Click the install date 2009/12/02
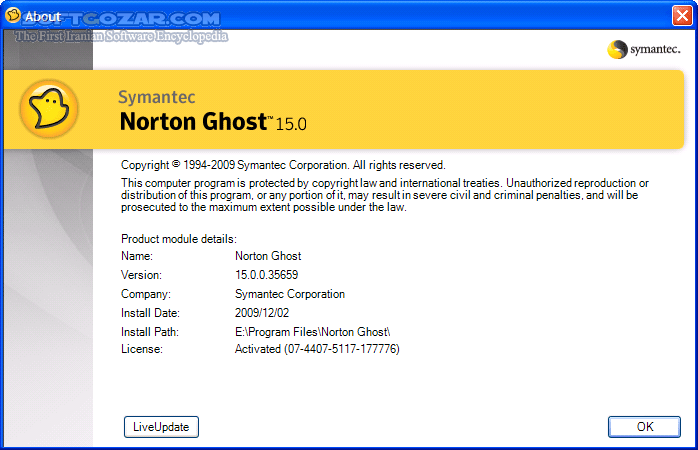This screenshot has width=698, height=450. click(262, 312)
